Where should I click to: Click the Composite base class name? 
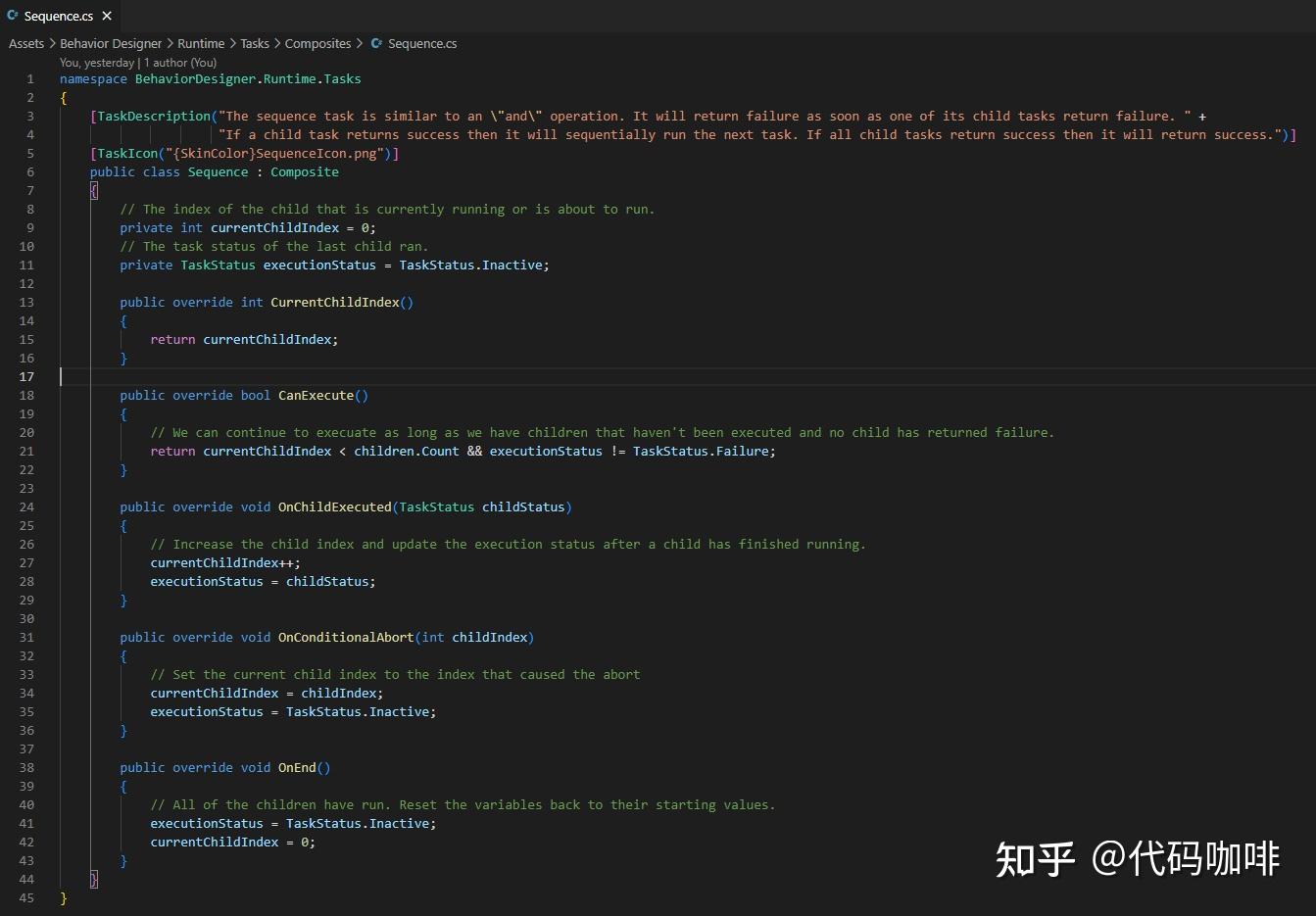[x=305, y=172]
